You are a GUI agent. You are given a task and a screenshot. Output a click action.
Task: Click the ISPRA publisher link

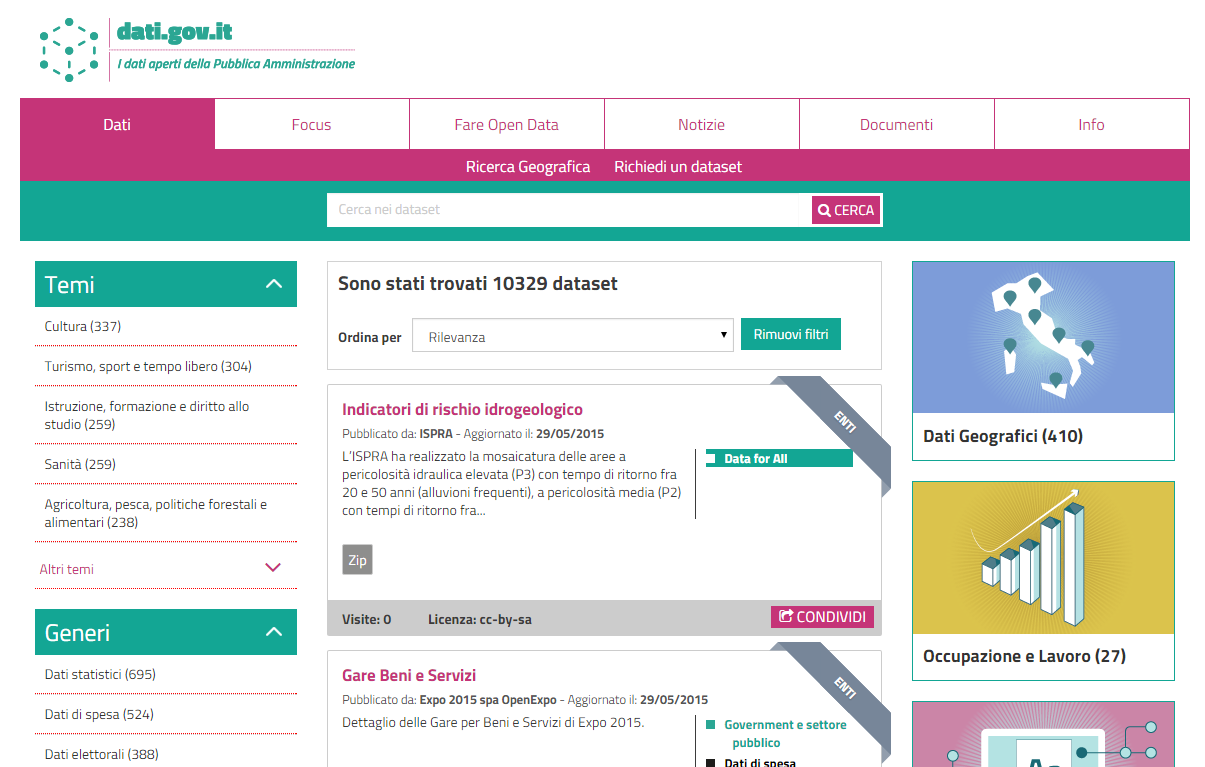(436, 434)
